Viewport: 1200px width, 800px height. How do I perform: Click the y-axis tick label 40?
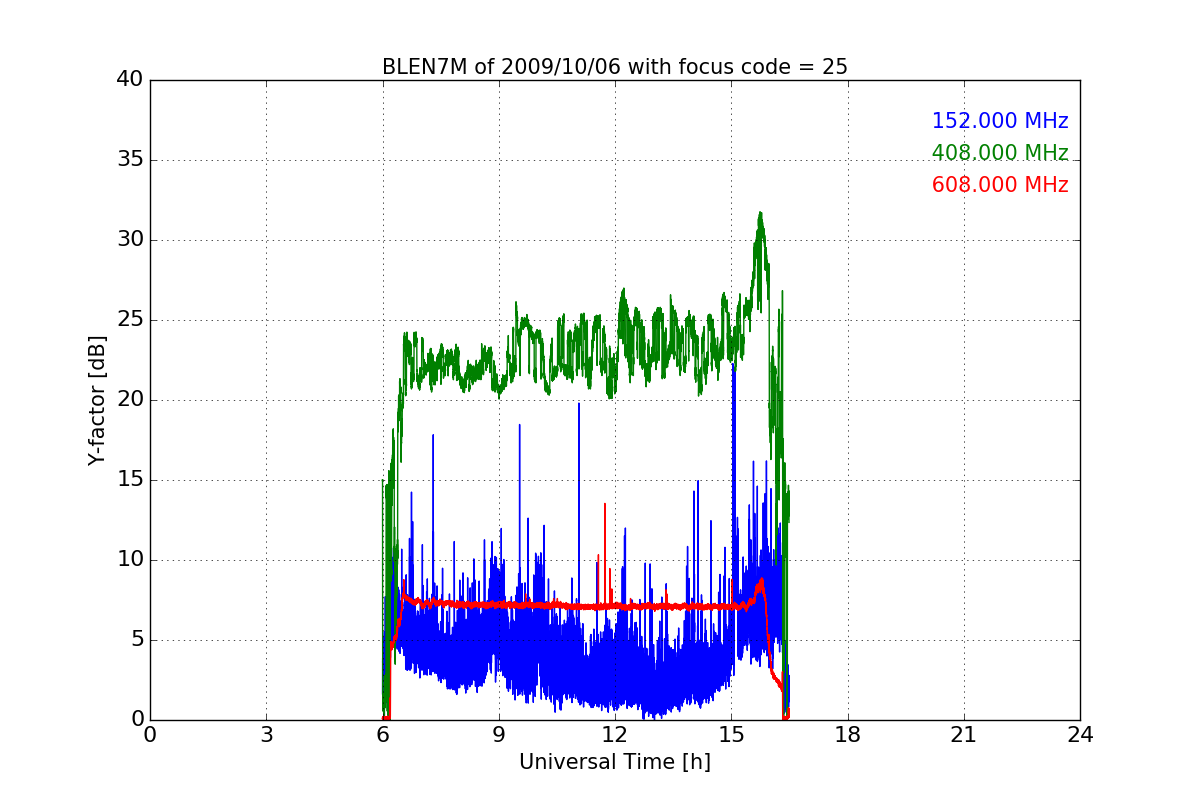[130, 80]
